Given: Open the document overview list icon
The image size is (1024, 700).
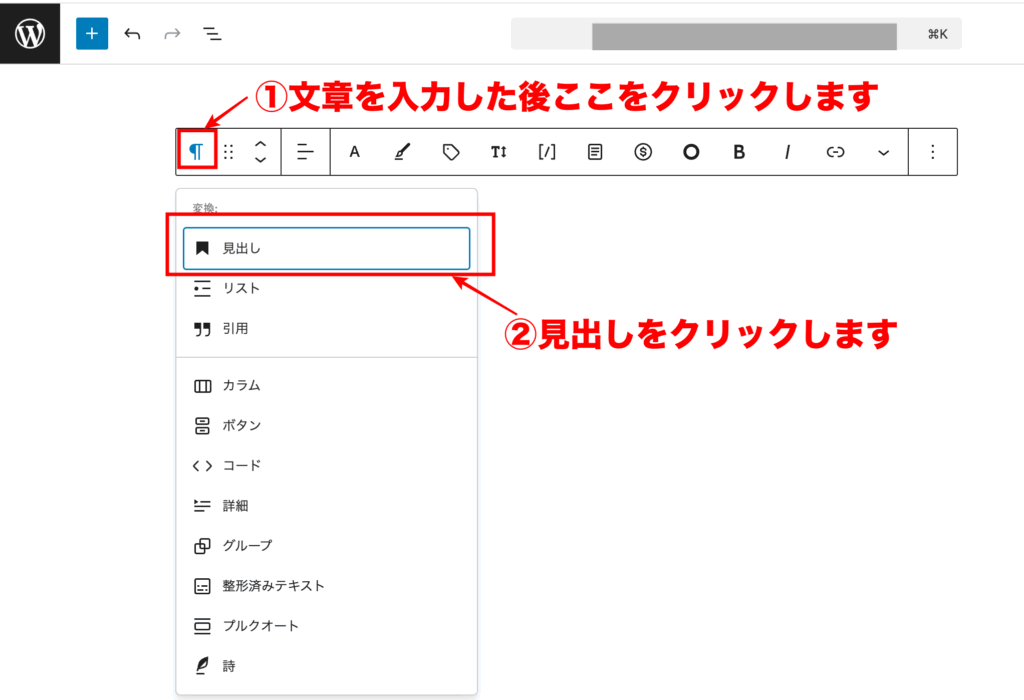Looking at the screenshot, I should pos(212,33).
